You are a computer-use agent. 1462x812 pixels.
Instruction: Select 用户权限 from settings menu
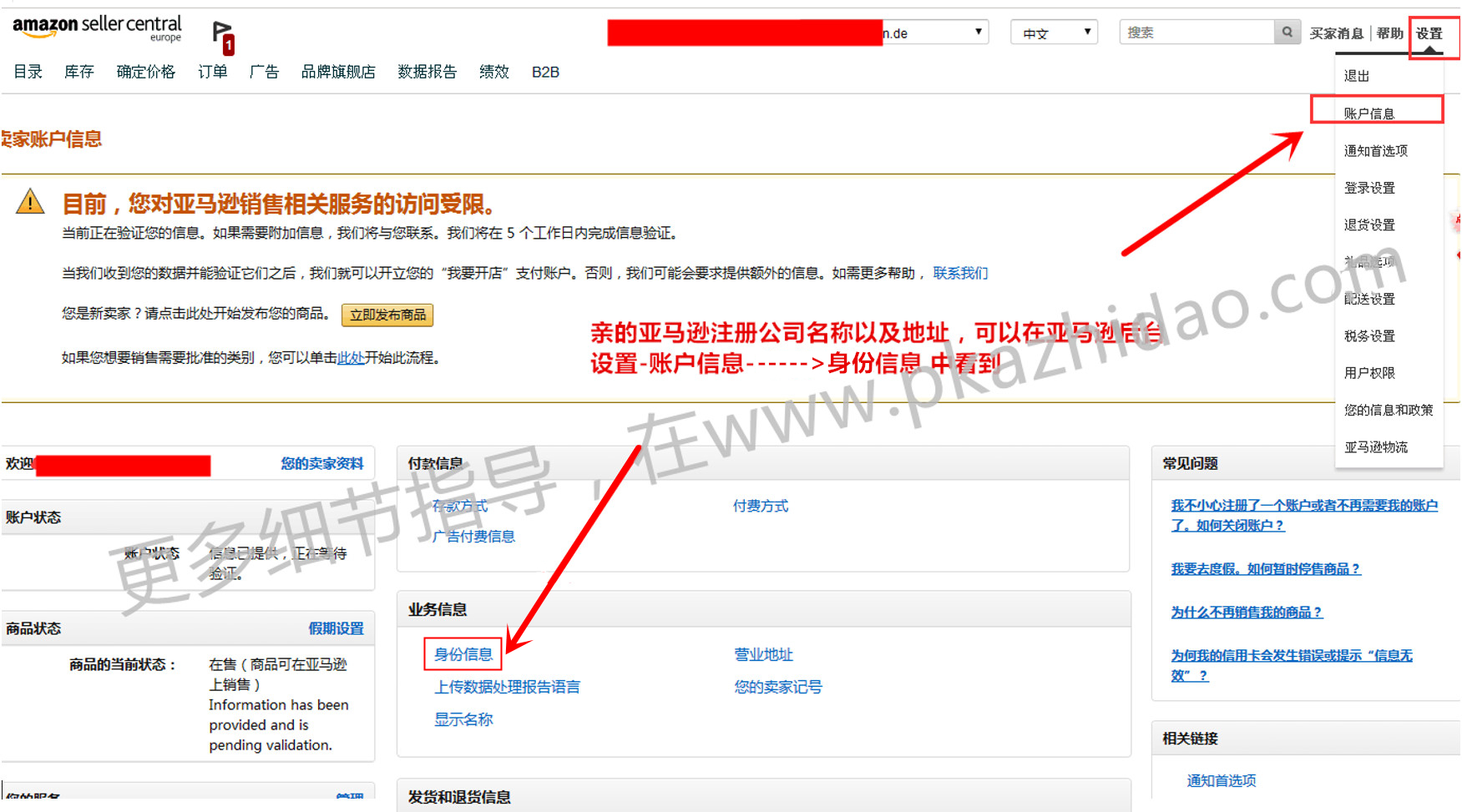point(1369,373)
